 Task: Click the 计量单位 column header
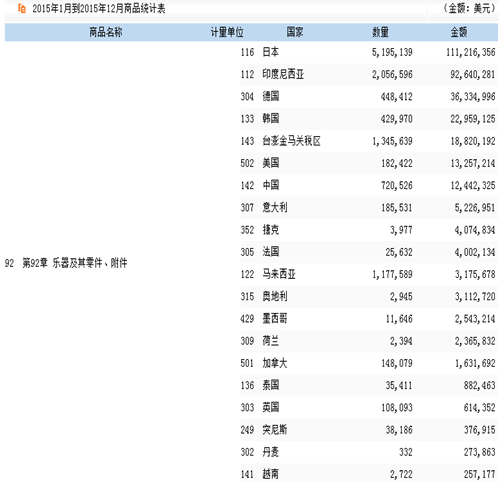[x=227, y=32]
